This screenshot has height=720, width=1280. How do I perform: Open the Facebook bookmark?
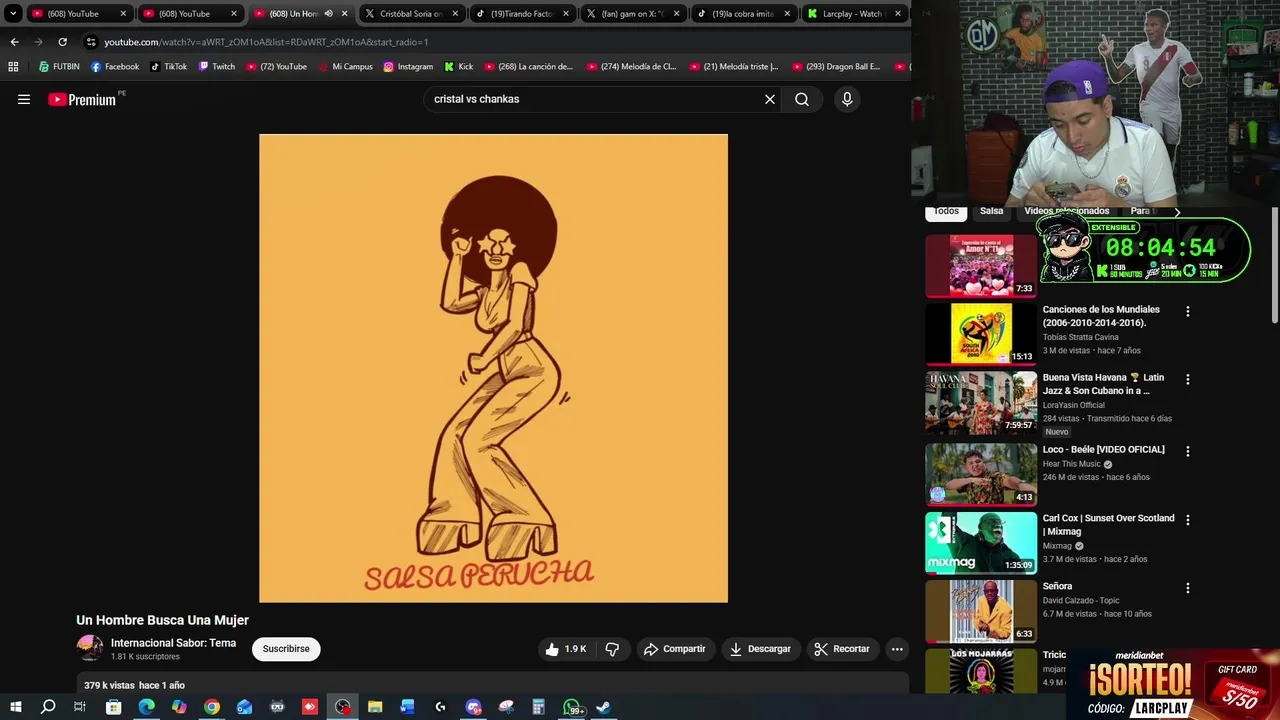(115, 67)
